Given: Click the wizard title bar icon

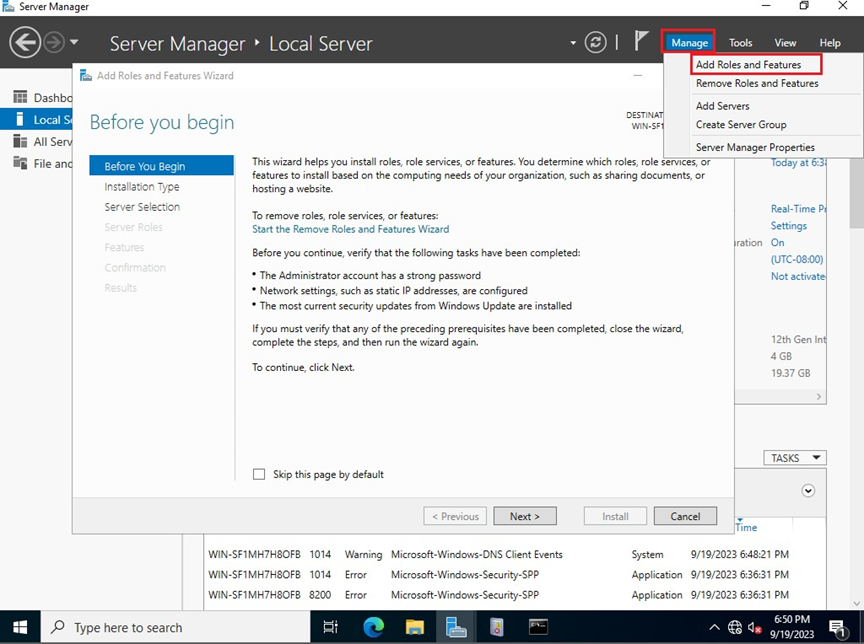Looking at the screenshot, I should pyautogui.click(x=86, y=75).
